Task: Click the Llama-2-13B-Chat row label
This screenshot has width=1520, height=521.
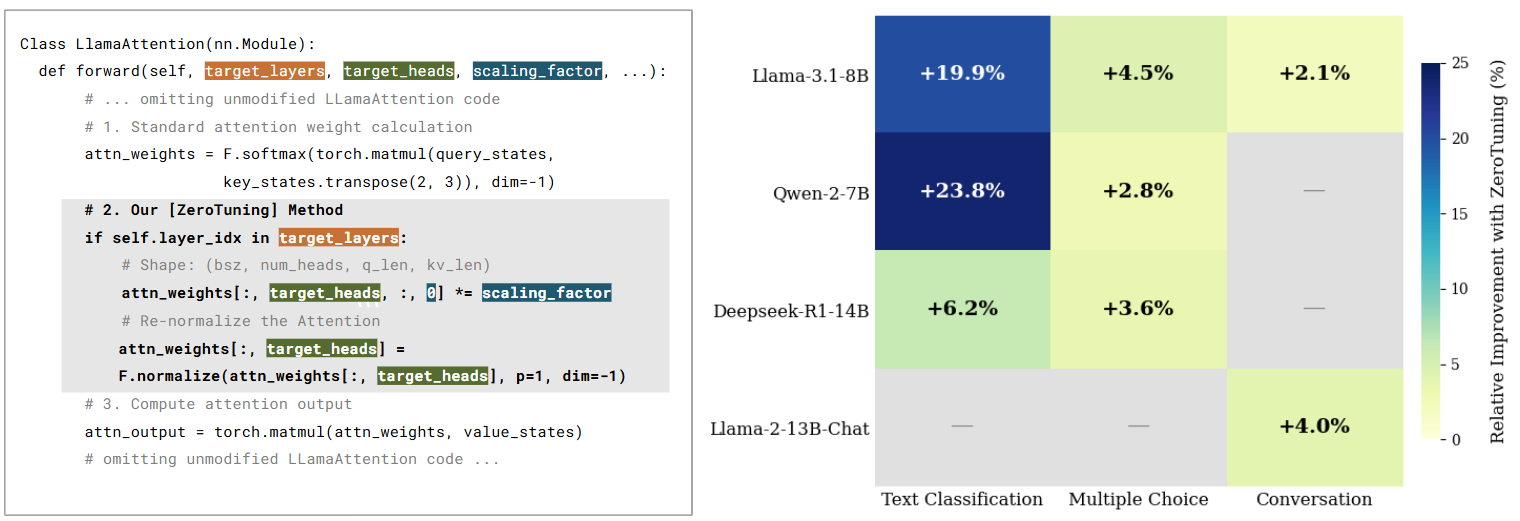Action: click(789, 428)
